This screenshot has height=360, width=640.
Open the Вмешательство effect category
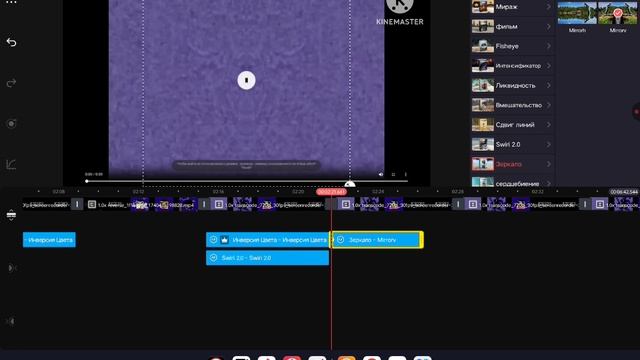(513, 105)
